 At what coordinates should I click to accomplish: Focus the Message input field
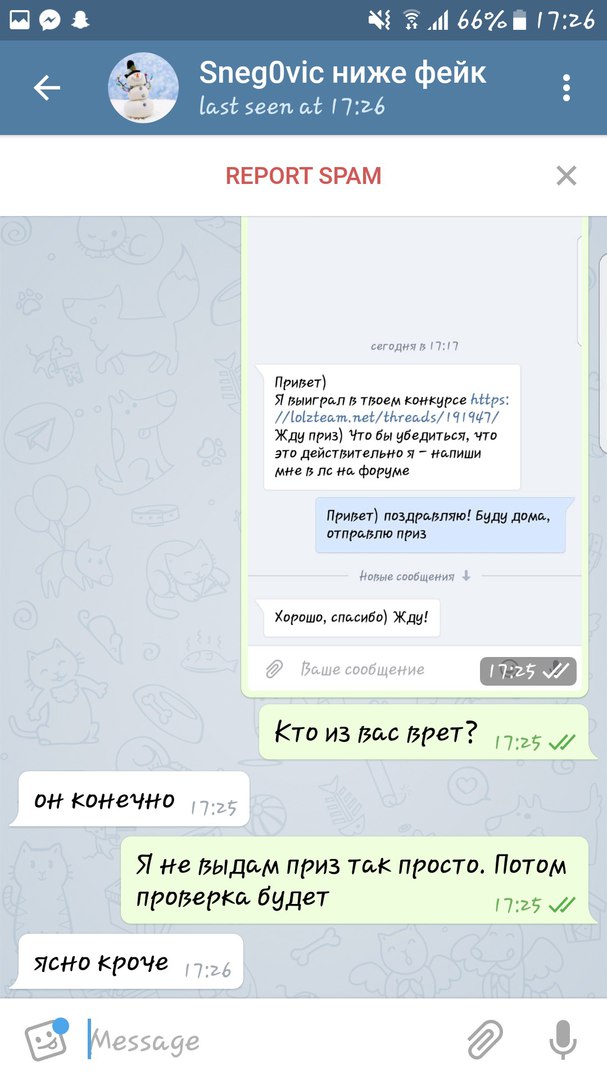269,1040
